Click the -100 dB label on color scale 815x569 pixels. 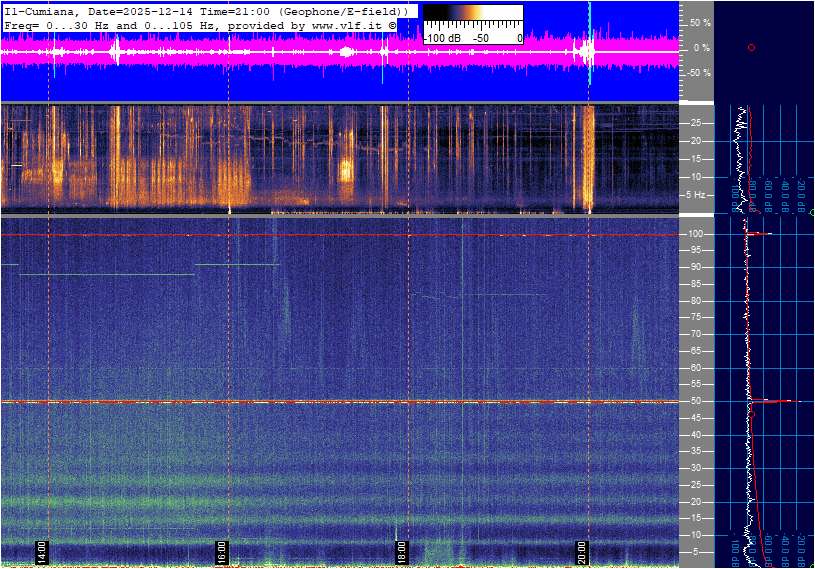[x=441, y=38]
